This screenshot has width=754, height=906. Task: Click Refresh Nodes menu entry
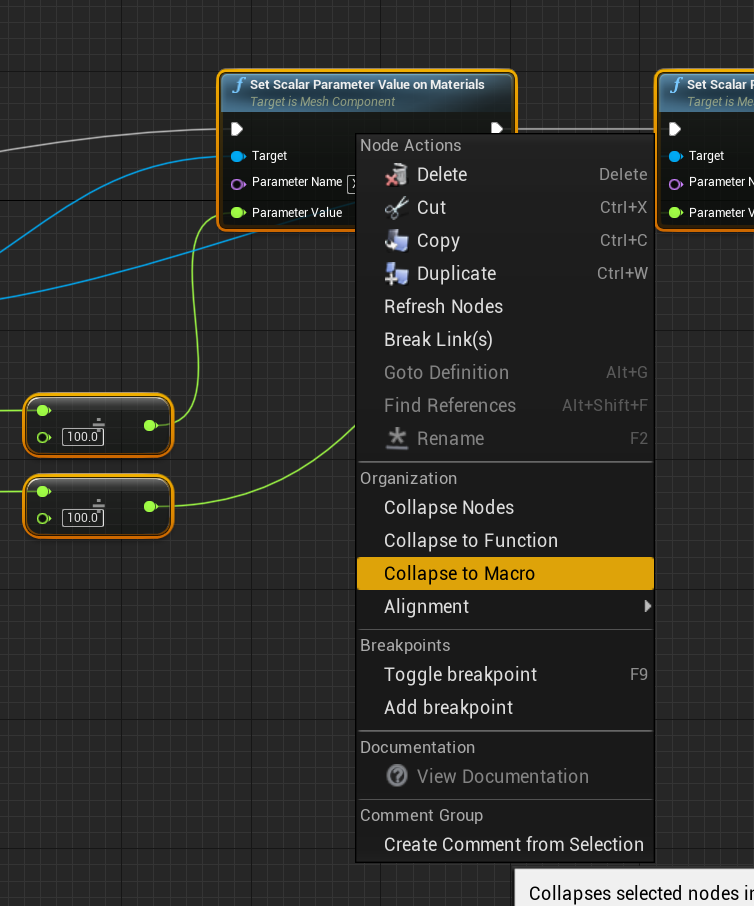[505, 306]
